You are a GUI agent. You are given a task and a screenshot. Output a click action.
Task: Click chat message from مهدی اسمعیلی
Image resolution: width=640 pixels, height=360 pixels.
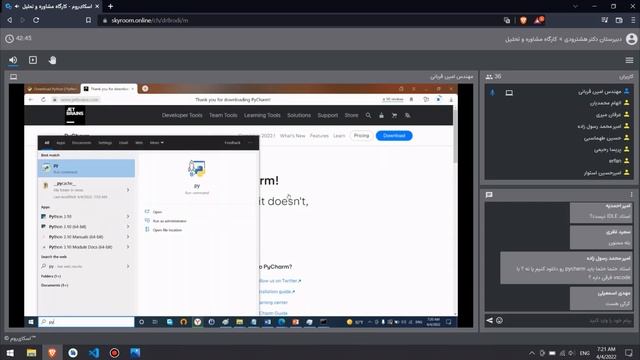[x=601, y=298]
